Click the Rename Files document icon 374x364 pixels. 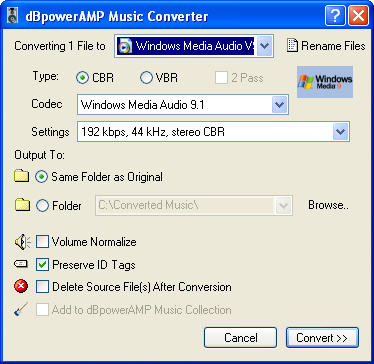[292, 46]
